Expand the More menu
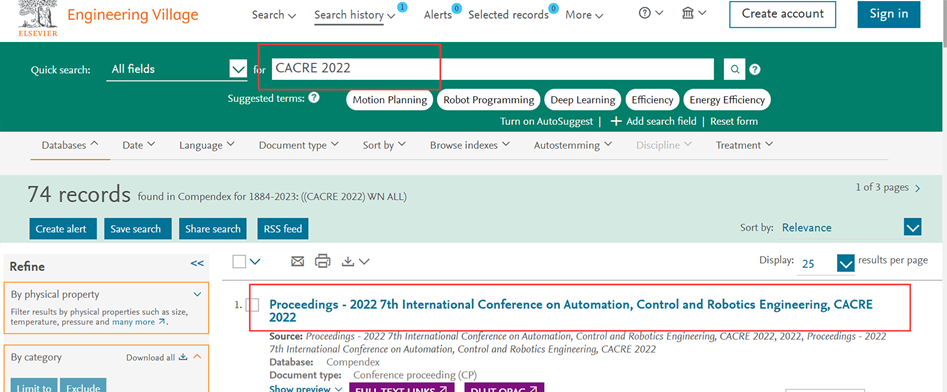The height and width of the screenshot is (392, 947). (x=584, y=15)
